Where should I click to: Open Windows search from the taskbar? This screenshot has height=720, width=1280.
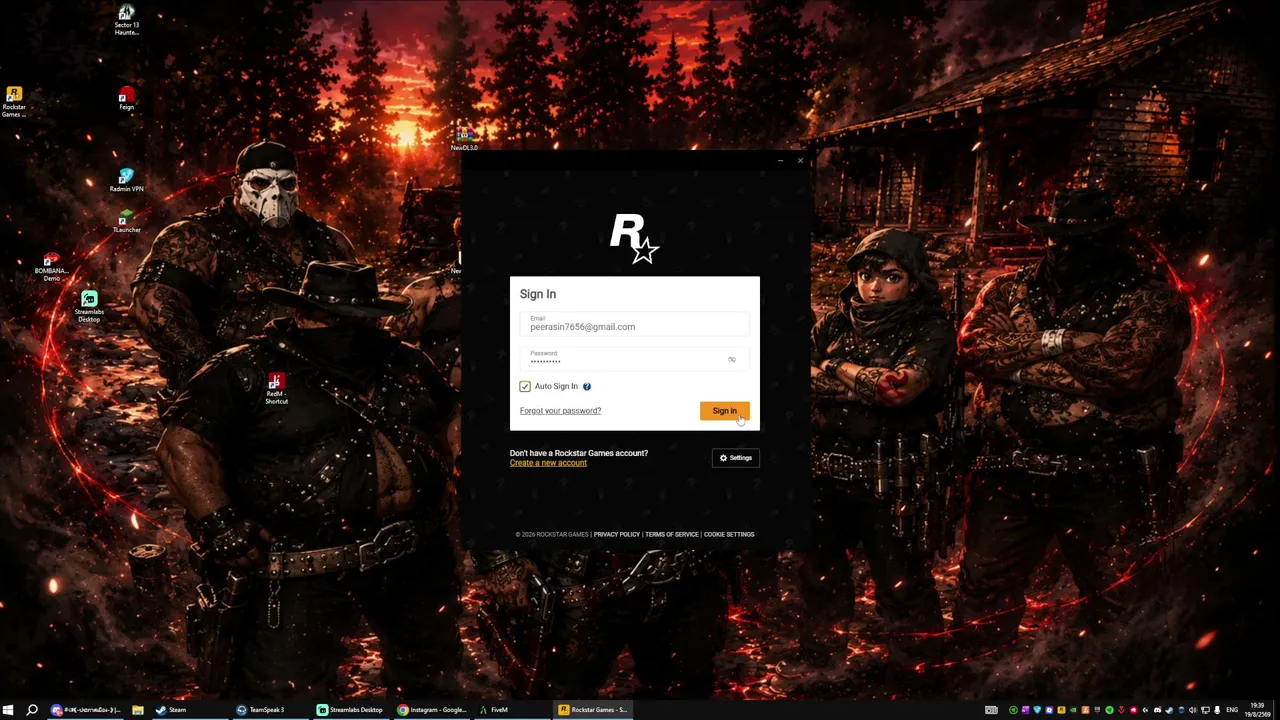[32, 710]
